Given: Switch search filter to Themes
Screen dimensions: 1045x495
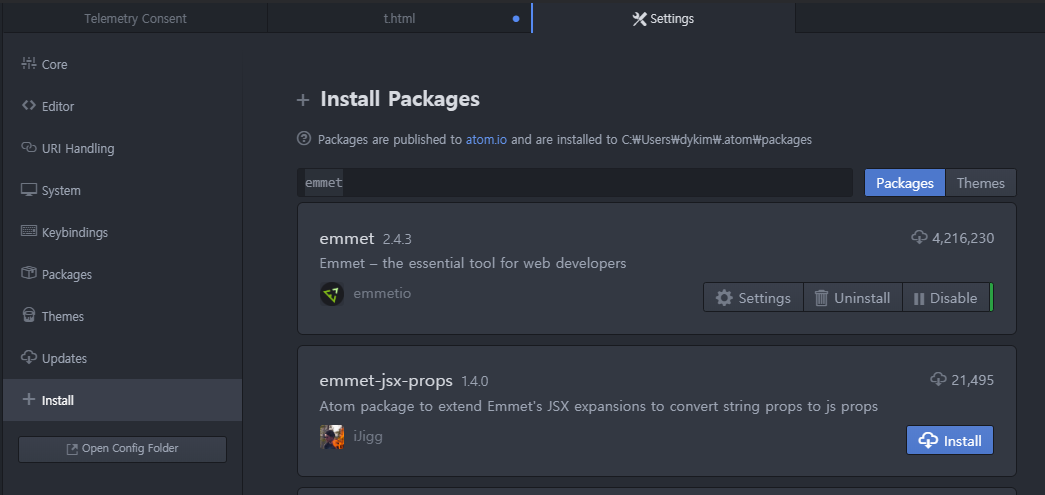Looking at the screenshot, I should point(980,183).
